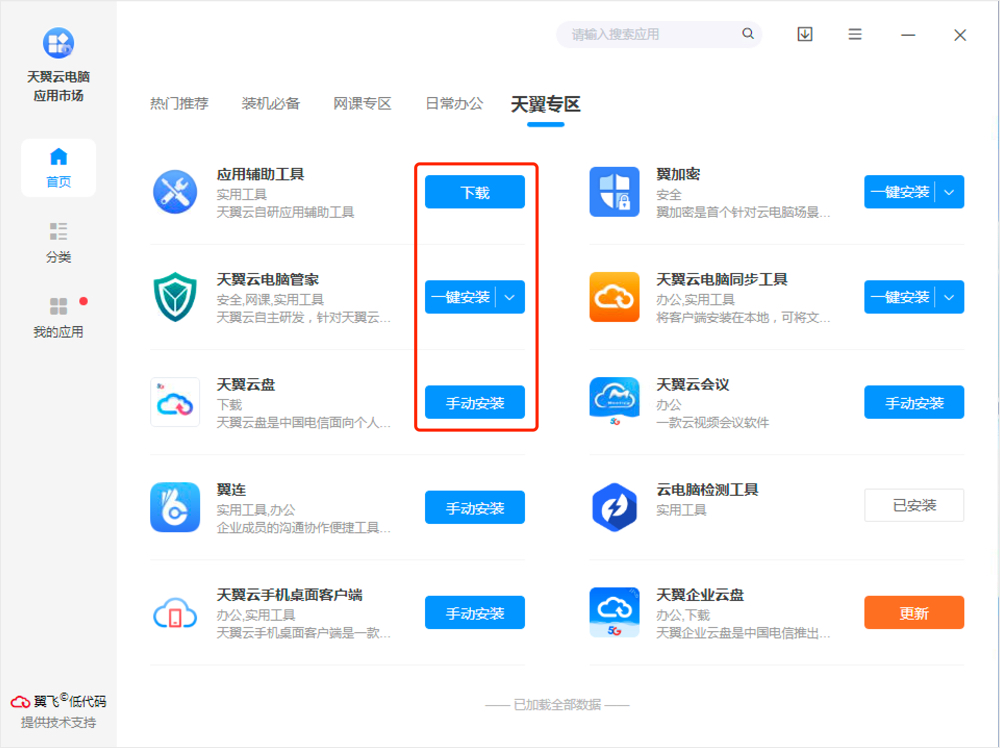1000x748 pixels.
Task: Close the app market window
Action: tap(960, 35)
